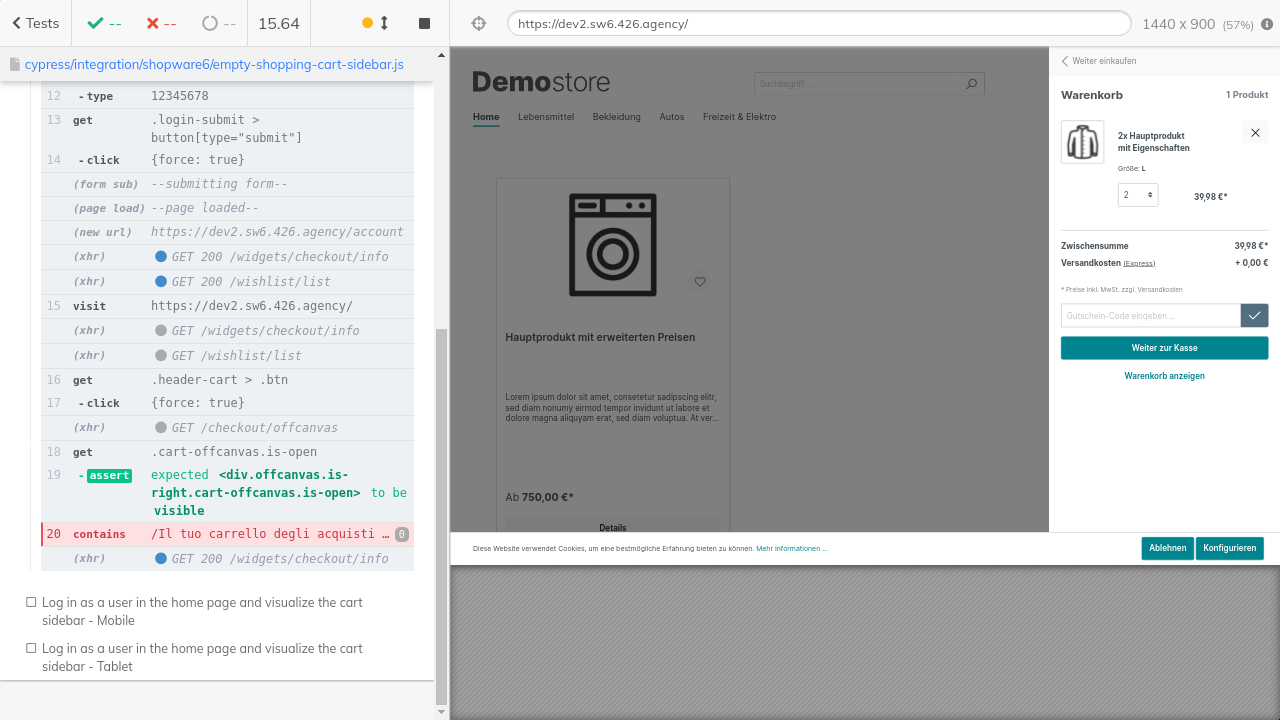Open the selector playground crosshair icon
Viewport: 1280px width, 720px height.
coord(478,24)
